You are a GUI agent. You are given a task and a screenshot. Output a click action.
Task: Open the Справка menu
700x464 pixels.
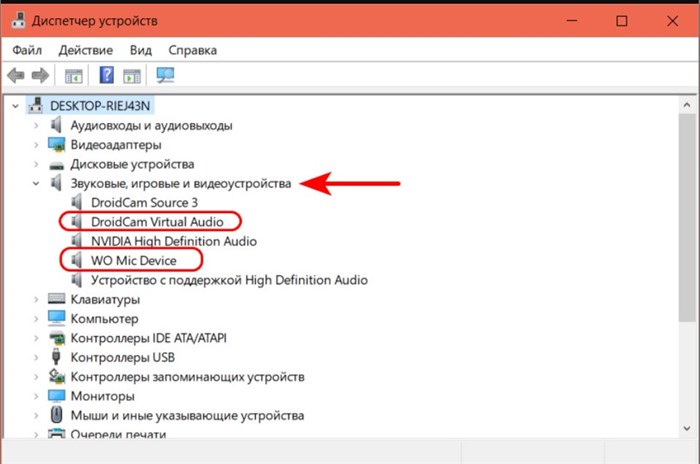(192, 50)
